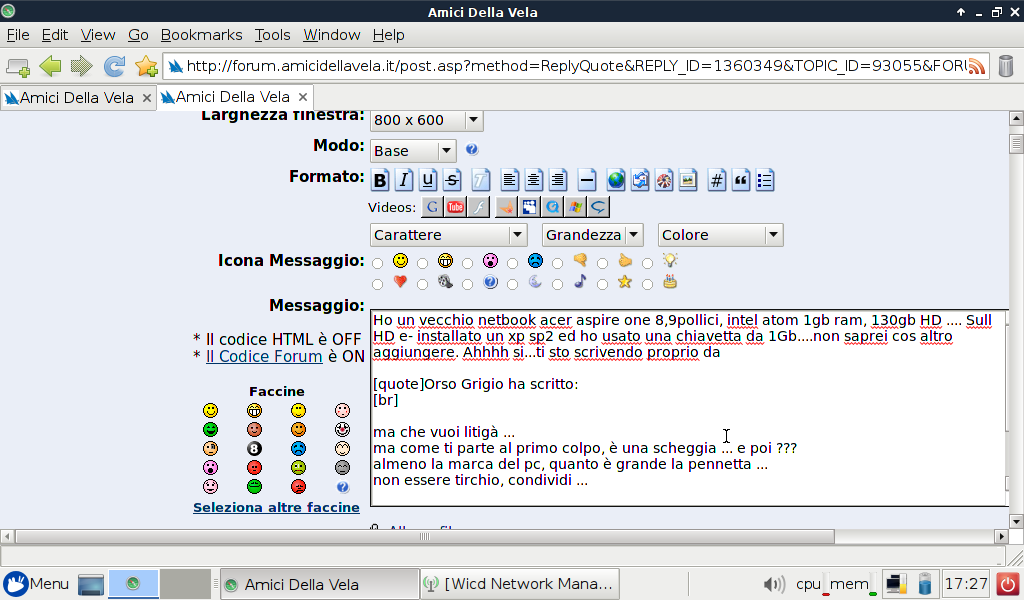The image size is (1024, 600).
Task: Click the page horizontal scrollbar
Action: (x=424, y=537)
